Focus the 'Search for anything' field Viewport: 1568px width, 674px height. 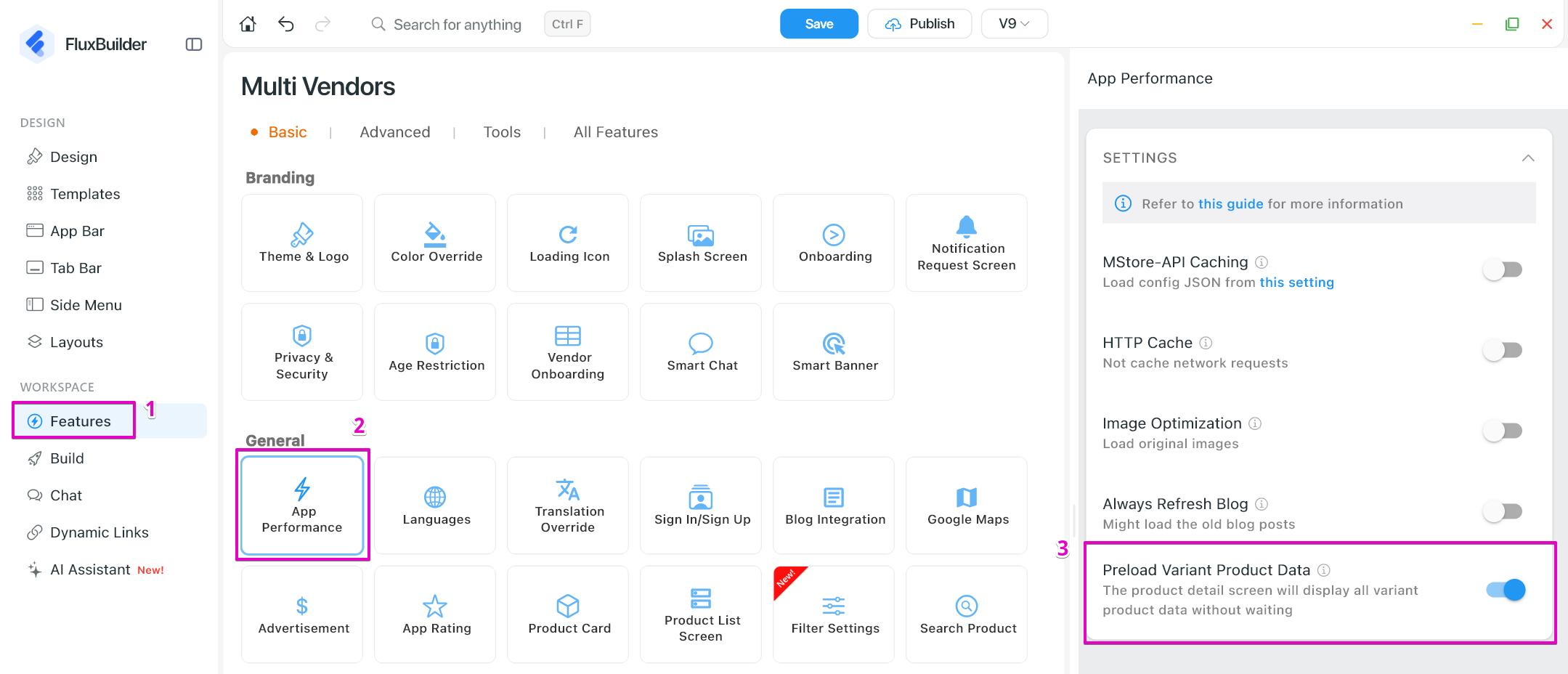tap(458, 25)
